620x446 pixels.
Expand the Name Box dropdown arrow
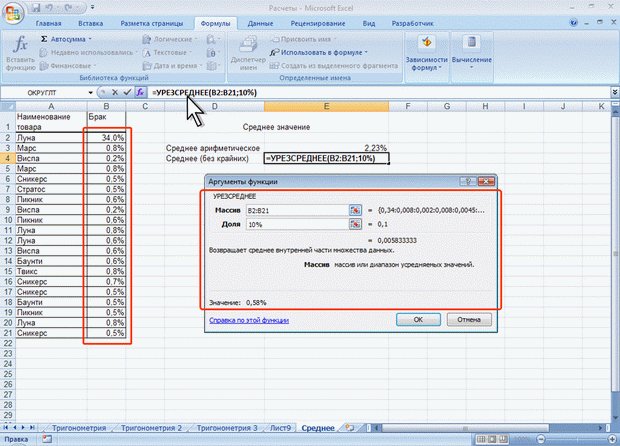pos(91,93)
